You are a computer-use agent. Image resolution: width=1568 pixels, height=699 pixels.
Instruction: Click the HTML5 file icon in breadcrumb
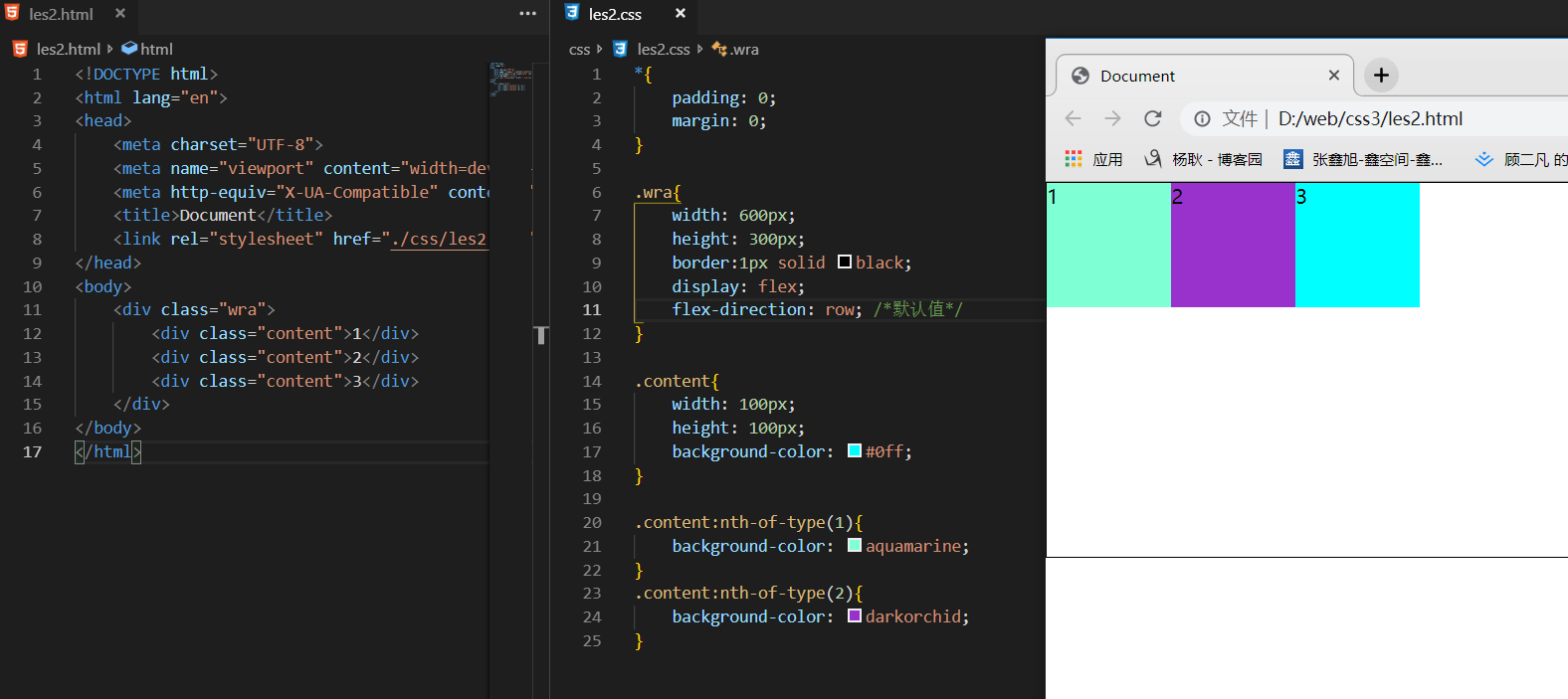pos(20,49)
